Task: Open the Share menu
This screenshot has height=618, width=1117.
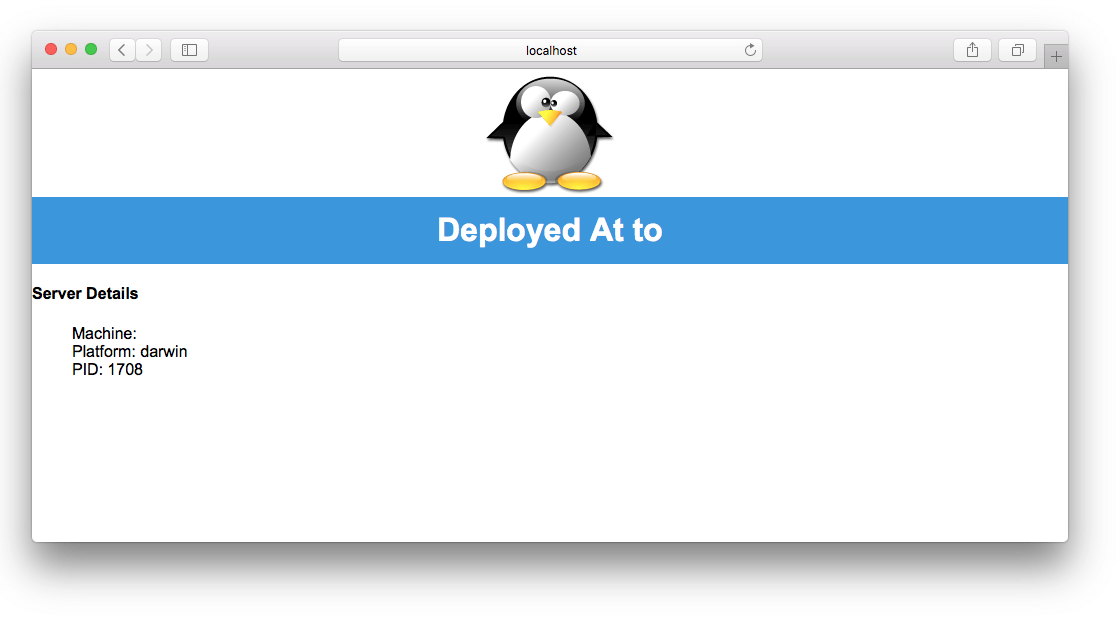Action: 972,50
